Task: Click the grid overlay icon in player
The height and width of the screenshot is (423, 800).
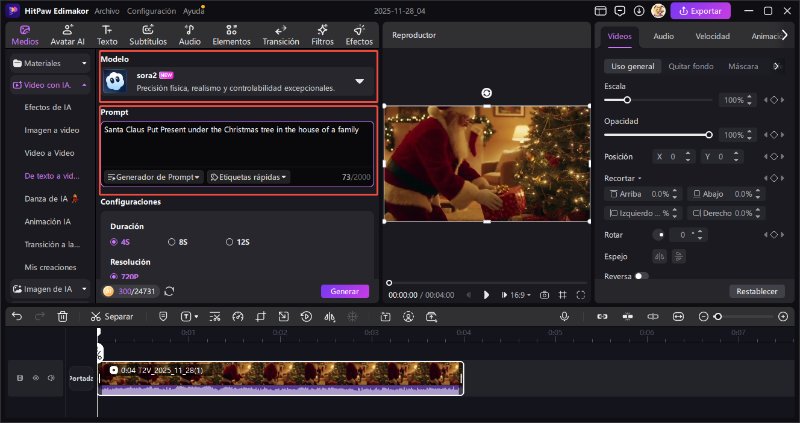Action: click(x=562, y=295)
